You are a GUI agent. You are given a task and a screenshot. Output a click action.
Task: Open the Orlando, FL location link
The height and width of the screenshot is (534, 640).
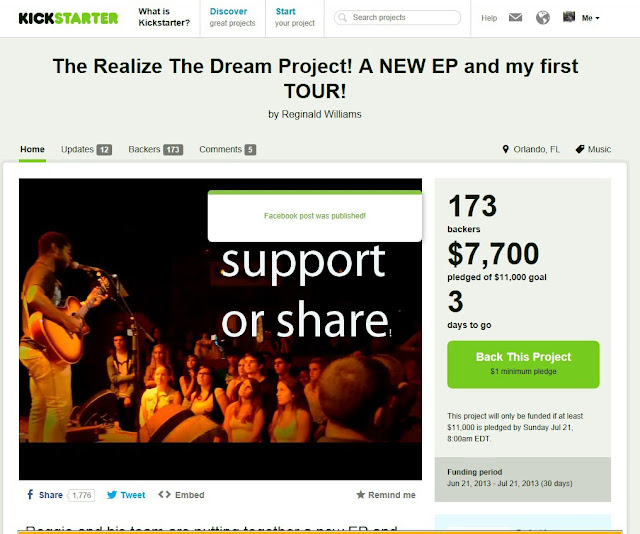(x=531, y=149)
